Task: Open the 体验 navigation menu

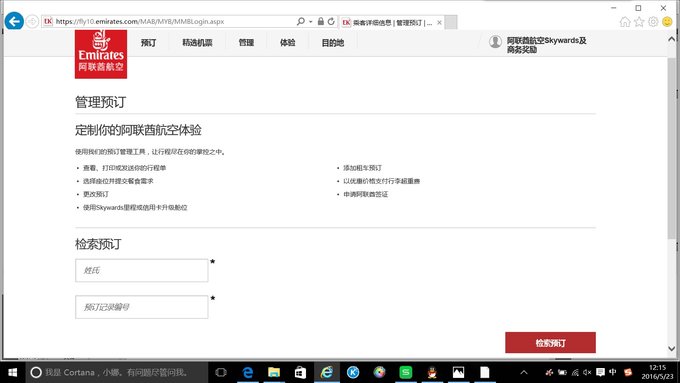Action: tap(288, 43)
